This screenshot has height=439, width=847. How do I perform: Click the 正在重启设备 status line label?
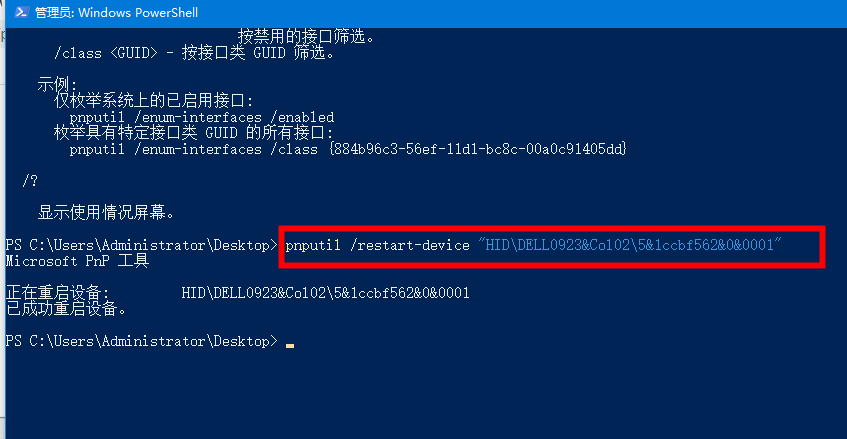(x=58, y=293)
